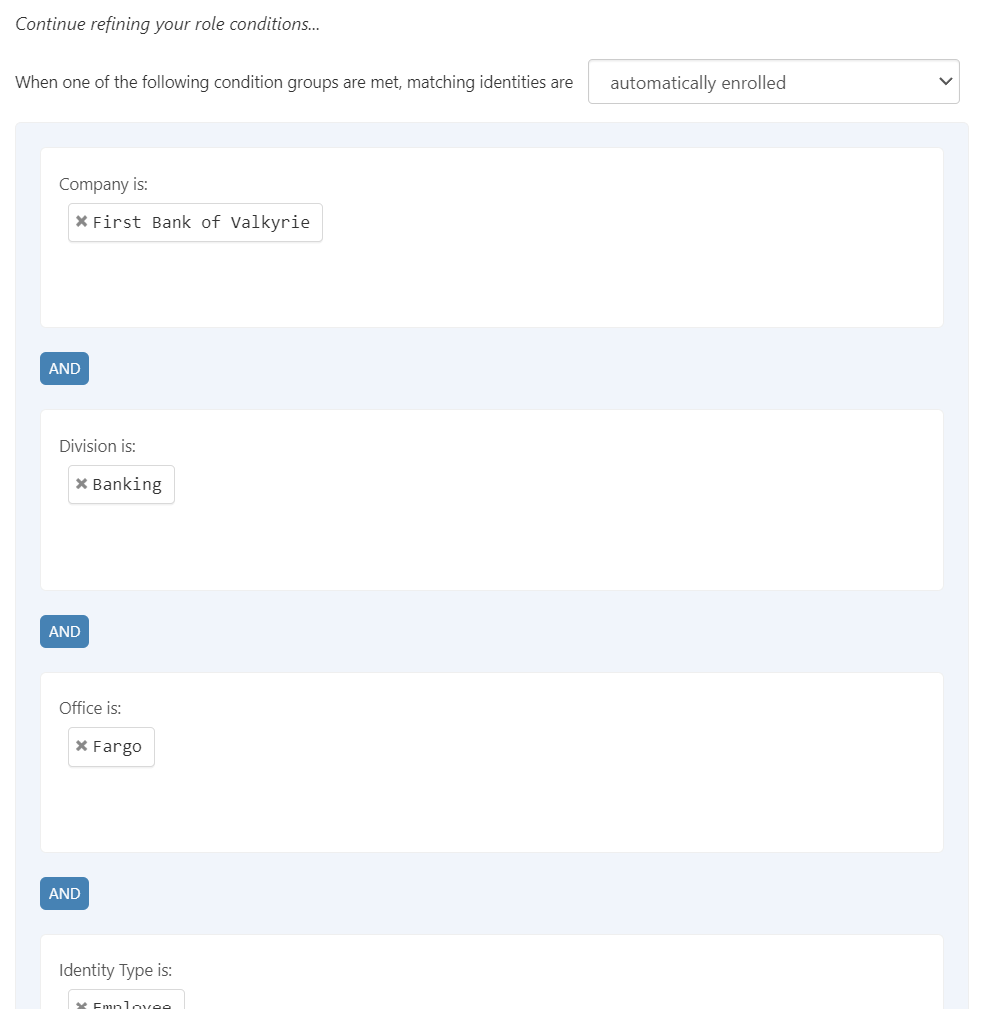Image resolution: width=982 pixels, height=1009 pixels.
Task: Toggle the AND operator below the Division condition
Action: click(64, 632)
